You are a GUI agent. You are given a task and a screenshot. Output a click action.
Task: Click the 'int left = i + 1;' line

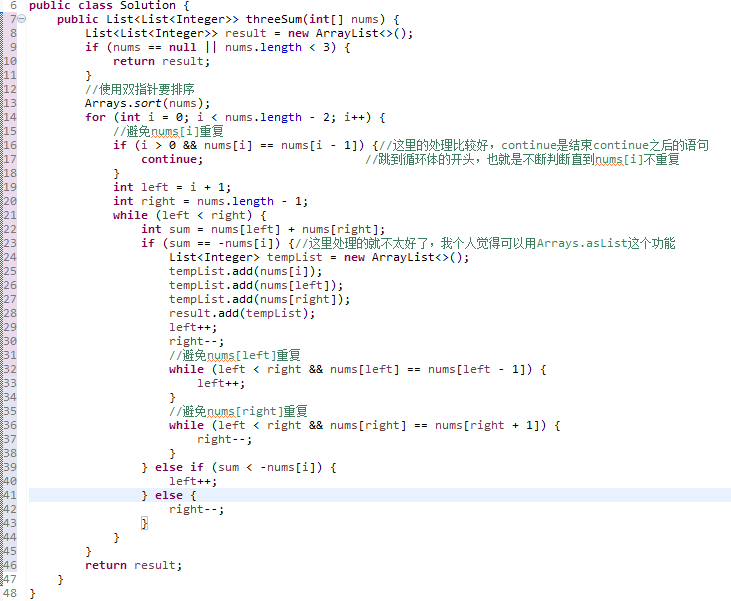pyautogui.click(x=172, y=187)
